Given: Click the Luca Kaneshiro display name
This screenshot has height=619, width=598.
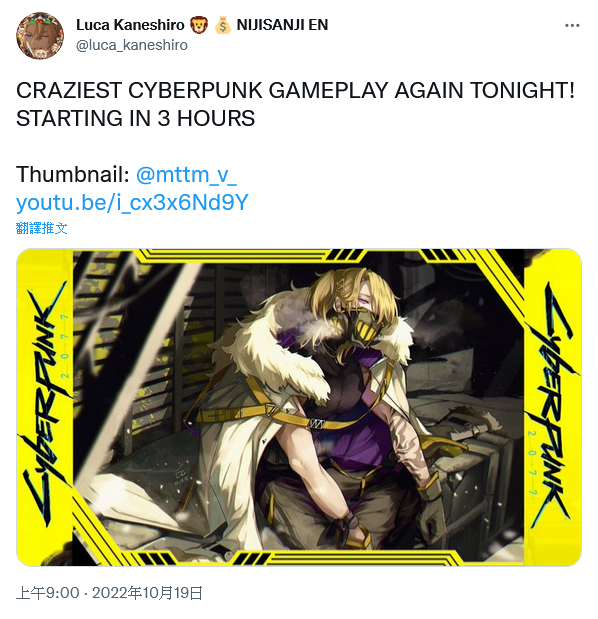Looking at the screenshot, I should [x=130, y=25].
